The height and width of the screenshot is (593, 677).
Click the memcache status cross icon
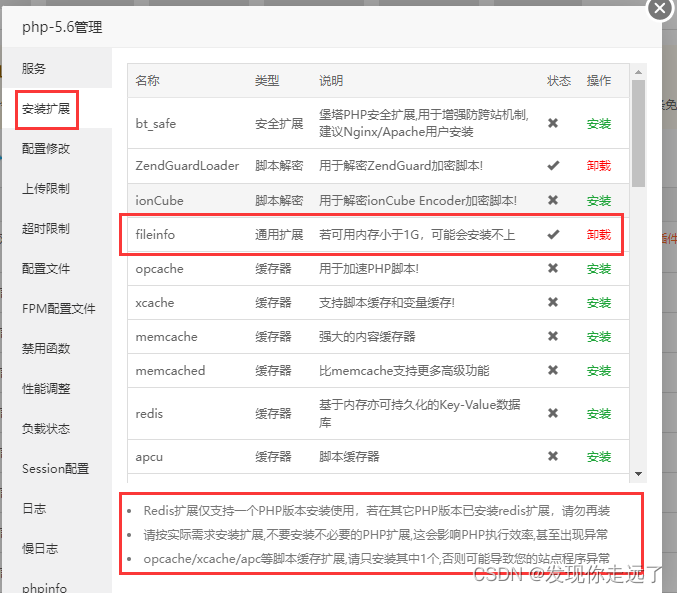(553, 336)
